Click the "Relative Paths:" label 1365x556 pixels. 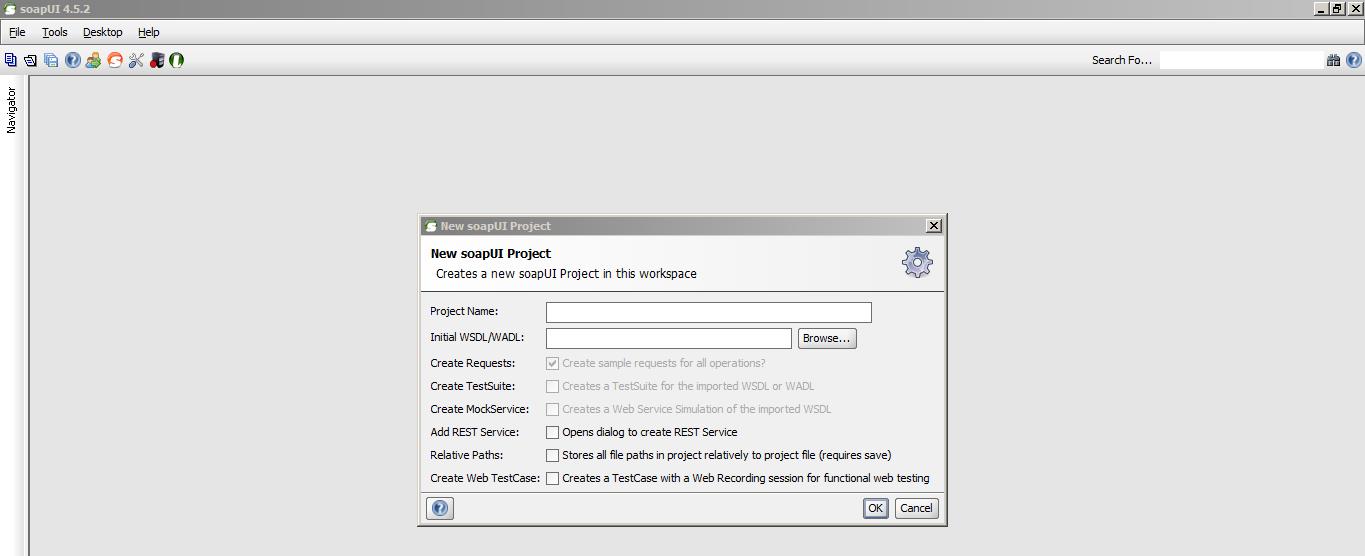click(x=467, y=455)
